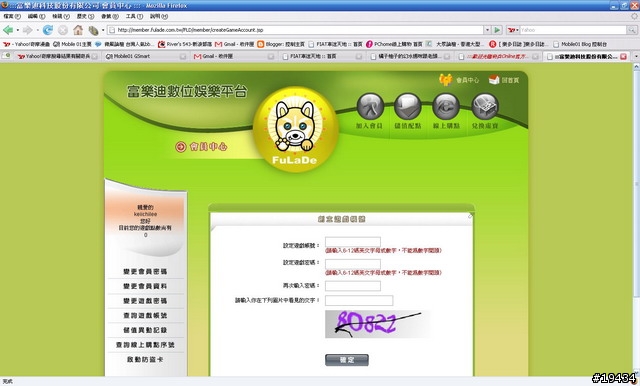The height and width of the screenshot is (386, 640).
Task: Open 變更會員資料 in the sidebar
Action: point(145,286)
